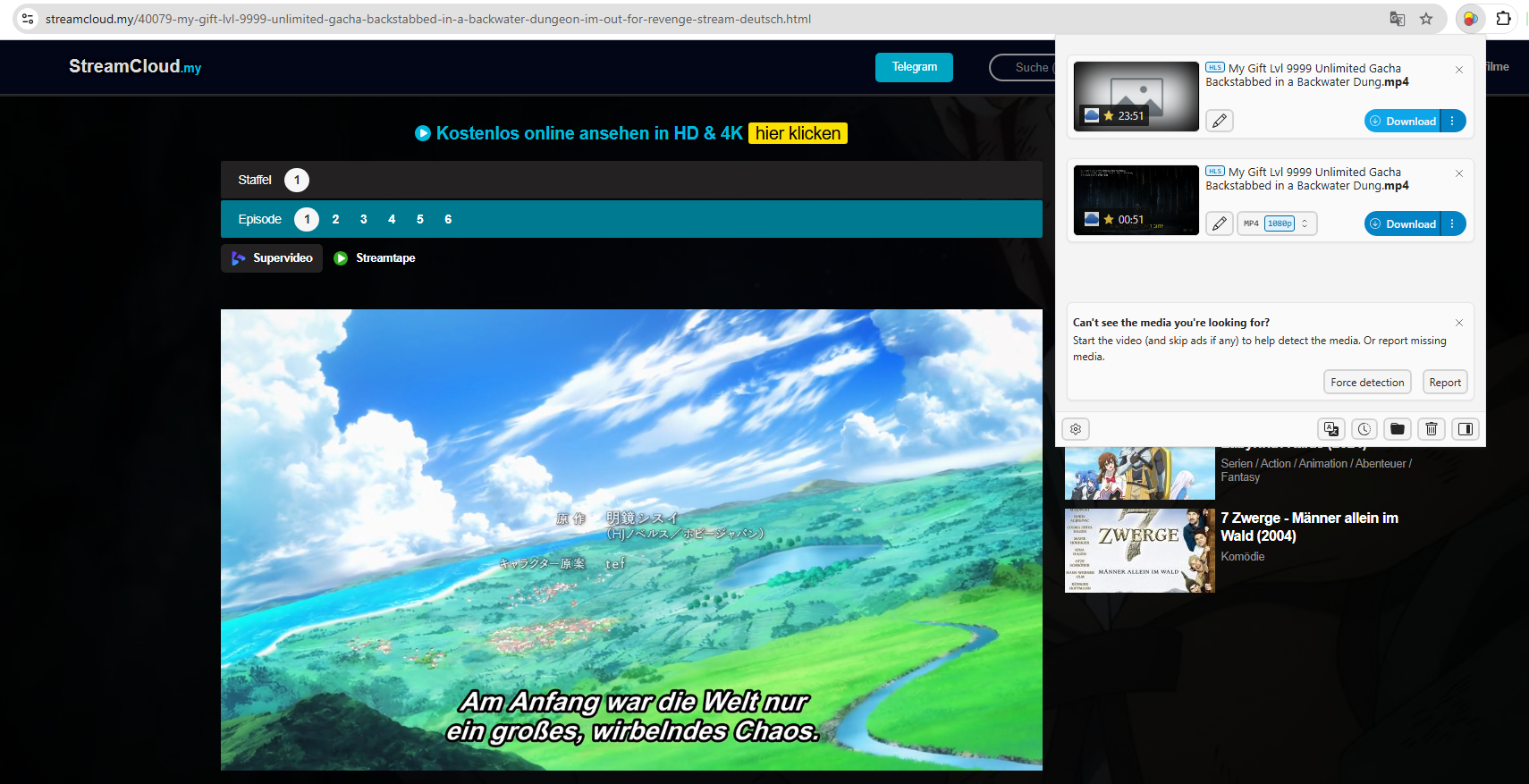Image resolution: width=1529 pixels, height=784 pixels.
Task: Click the trash icon to clear media
Action: coord(1432,429)
